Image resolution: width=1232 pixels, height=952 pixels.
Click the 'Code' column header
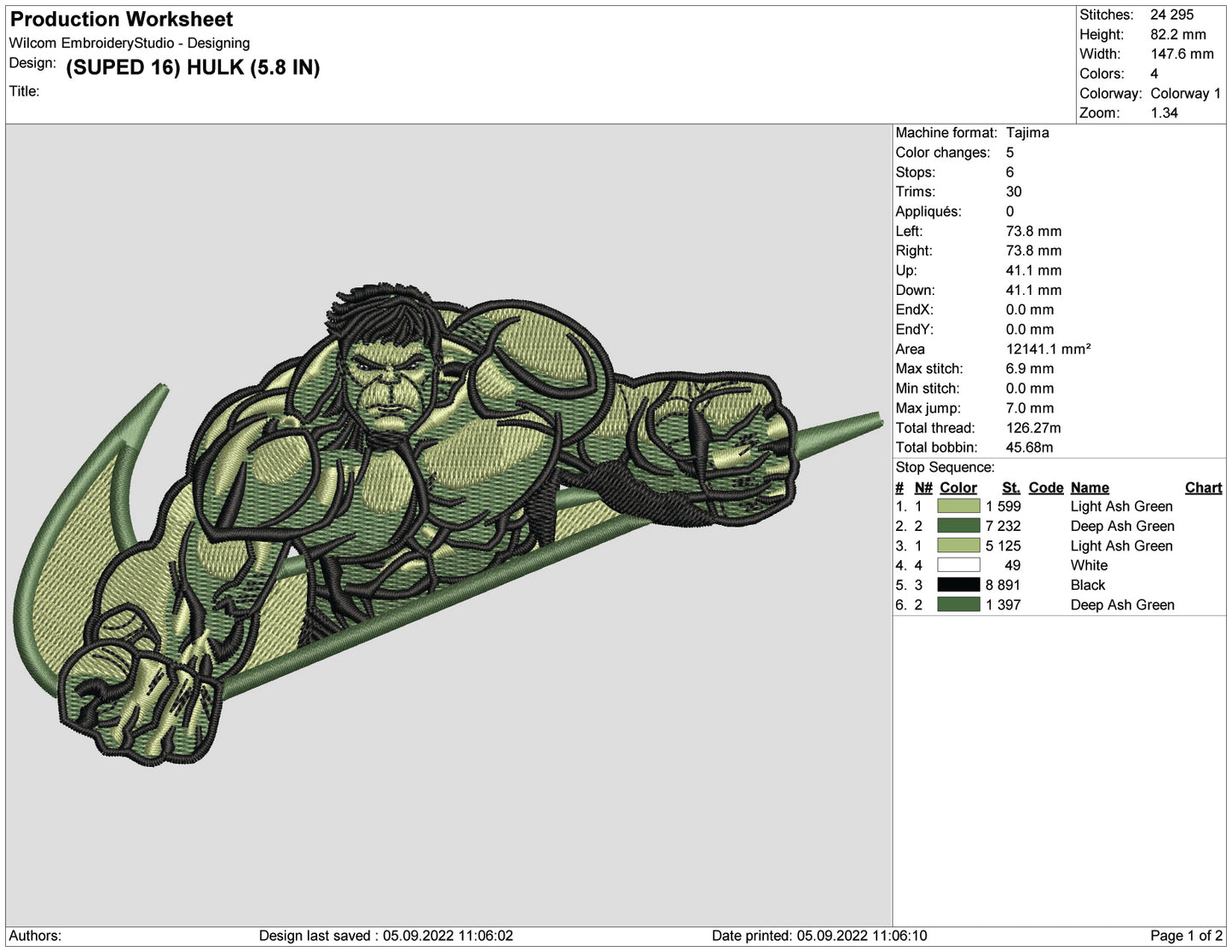click(1046, 488)
